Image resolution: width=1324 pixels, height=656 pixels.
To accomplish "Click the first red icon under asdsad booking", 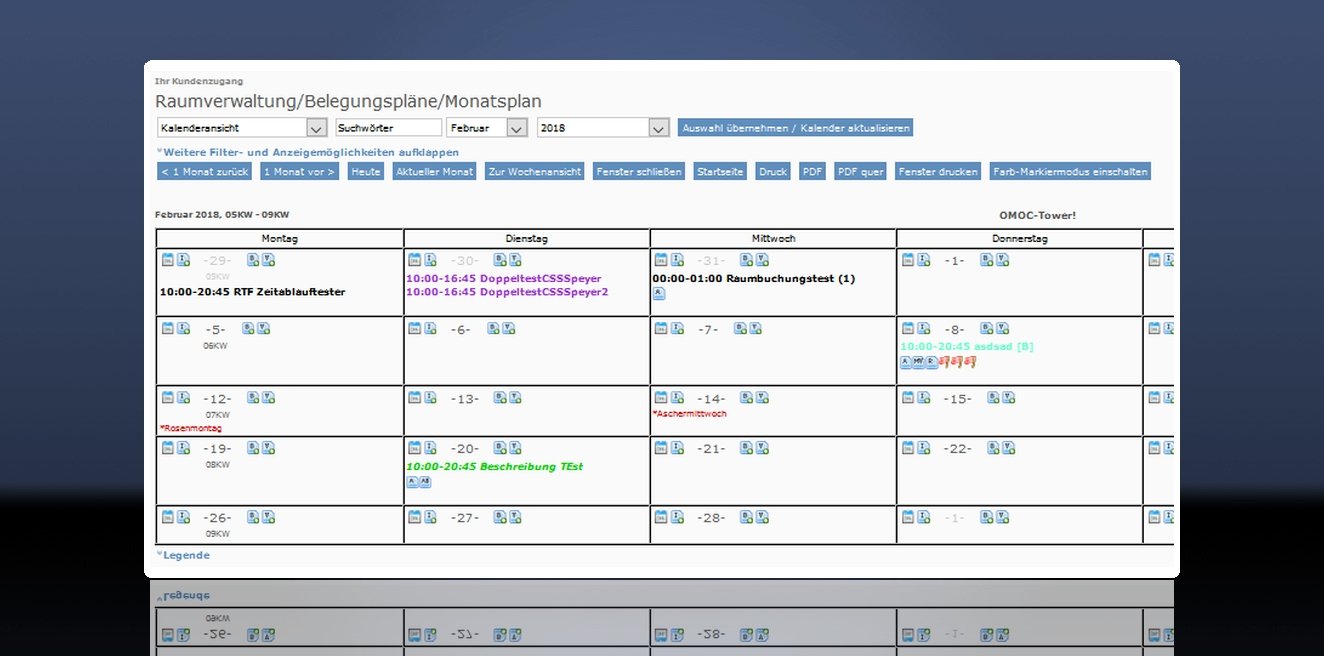I will [x=944, y=362].
